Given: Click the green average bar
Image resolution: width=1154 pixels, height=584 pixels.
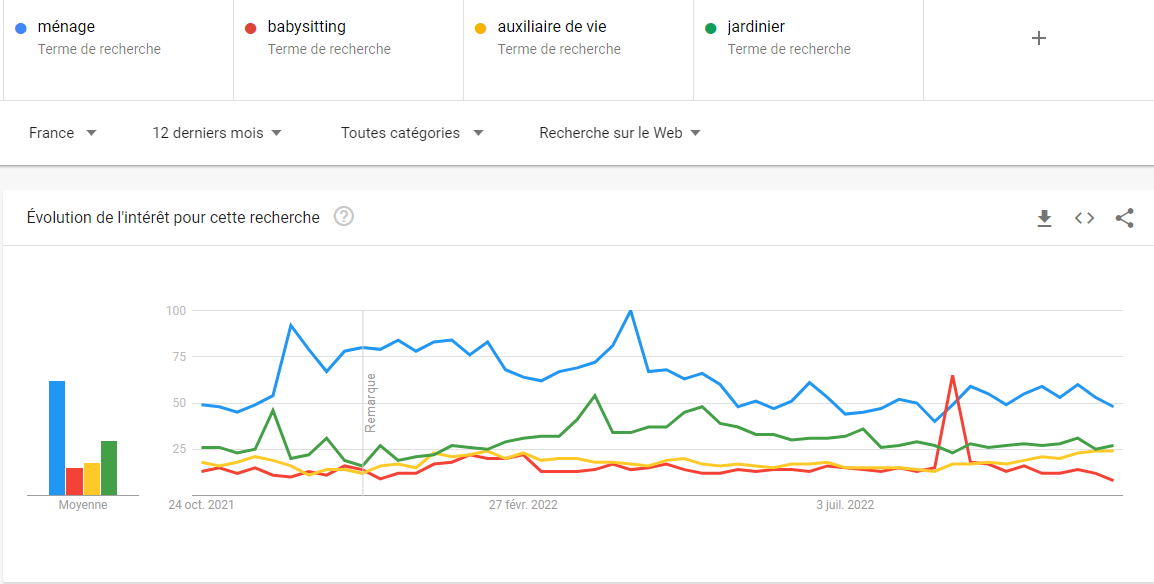Looking at the screenshot, I should pos(109,468).
